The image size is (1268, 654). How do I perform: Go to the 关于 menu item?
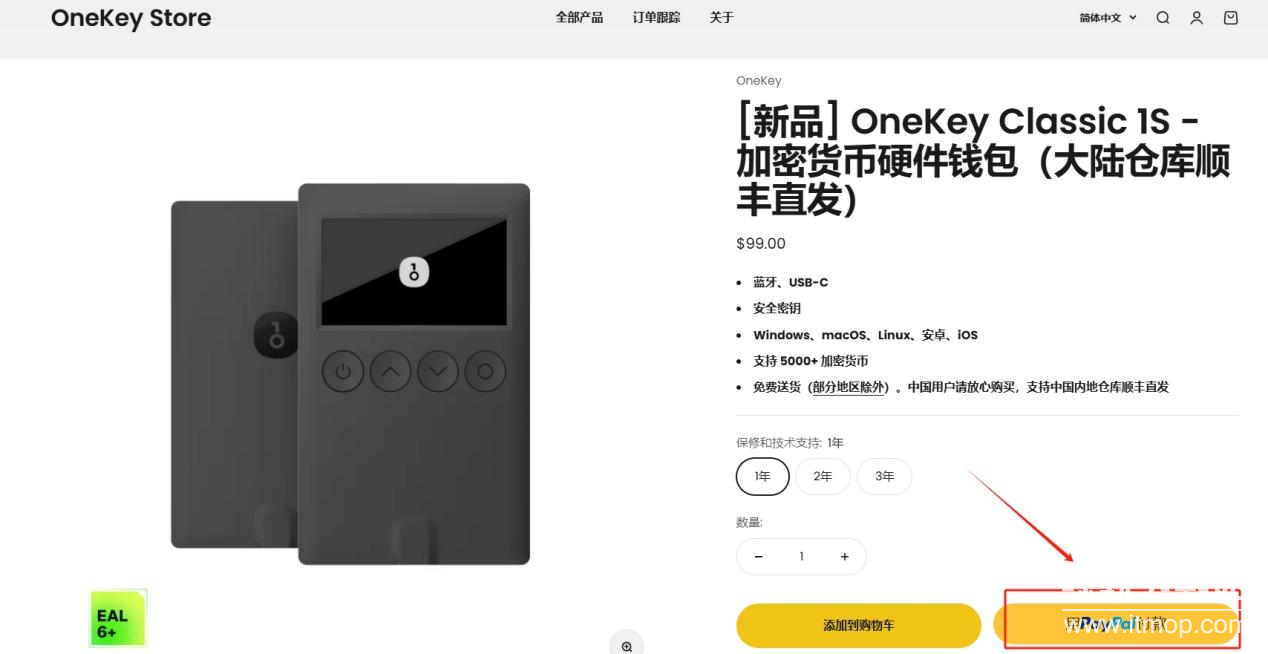722,18
